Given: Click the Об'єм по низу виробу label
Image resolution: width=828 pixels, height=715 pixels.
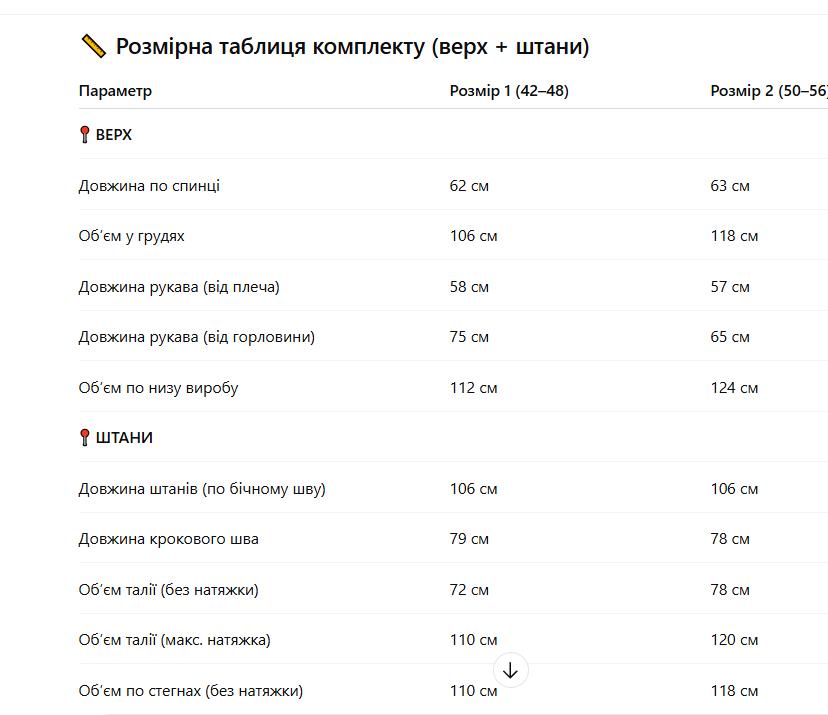Looking at the screenshot, I should [x=158, y=388].
